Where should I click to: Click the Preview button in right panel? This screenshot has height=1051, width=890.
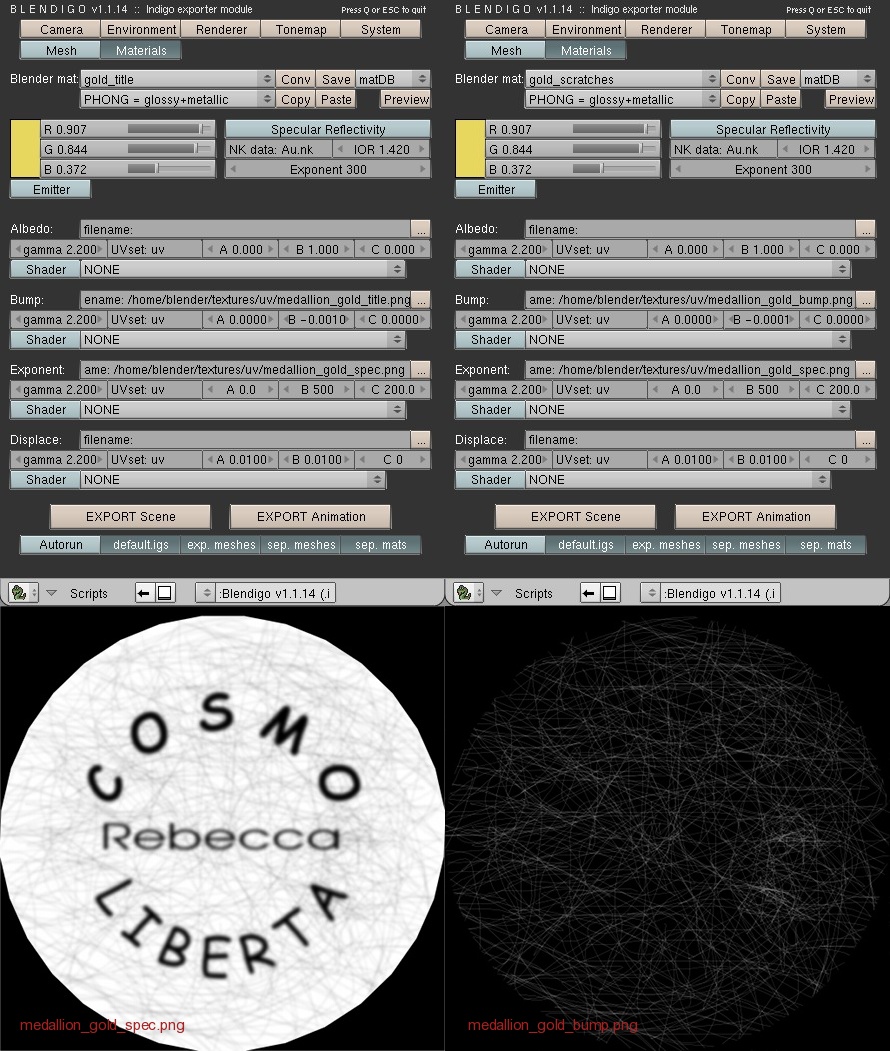coord(850,99)
